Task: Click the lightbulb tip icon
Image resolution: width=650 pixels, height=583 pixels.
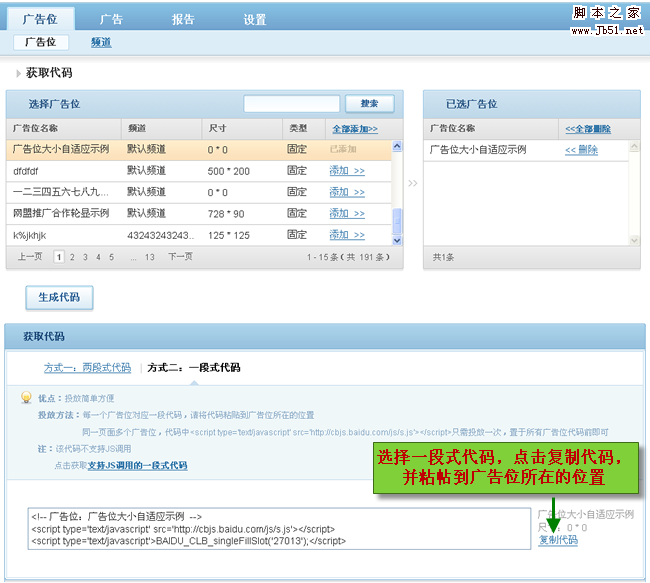Action: tap(26, 398)
